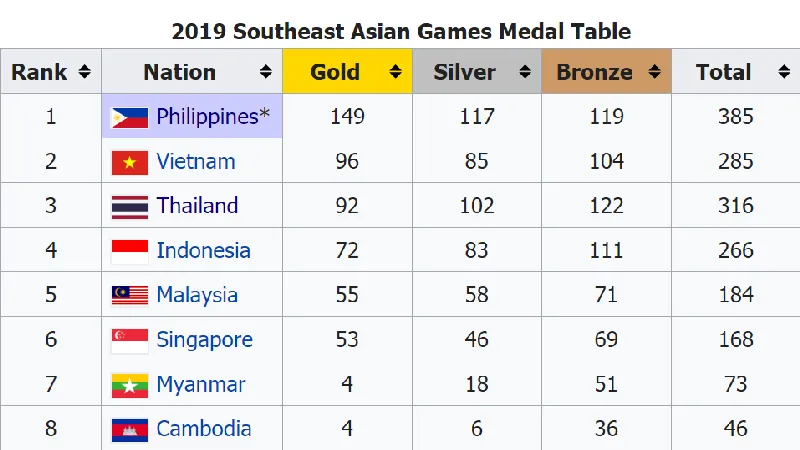Click the Singapore flag icon
The image size is (800, 450).
[129, 340]
